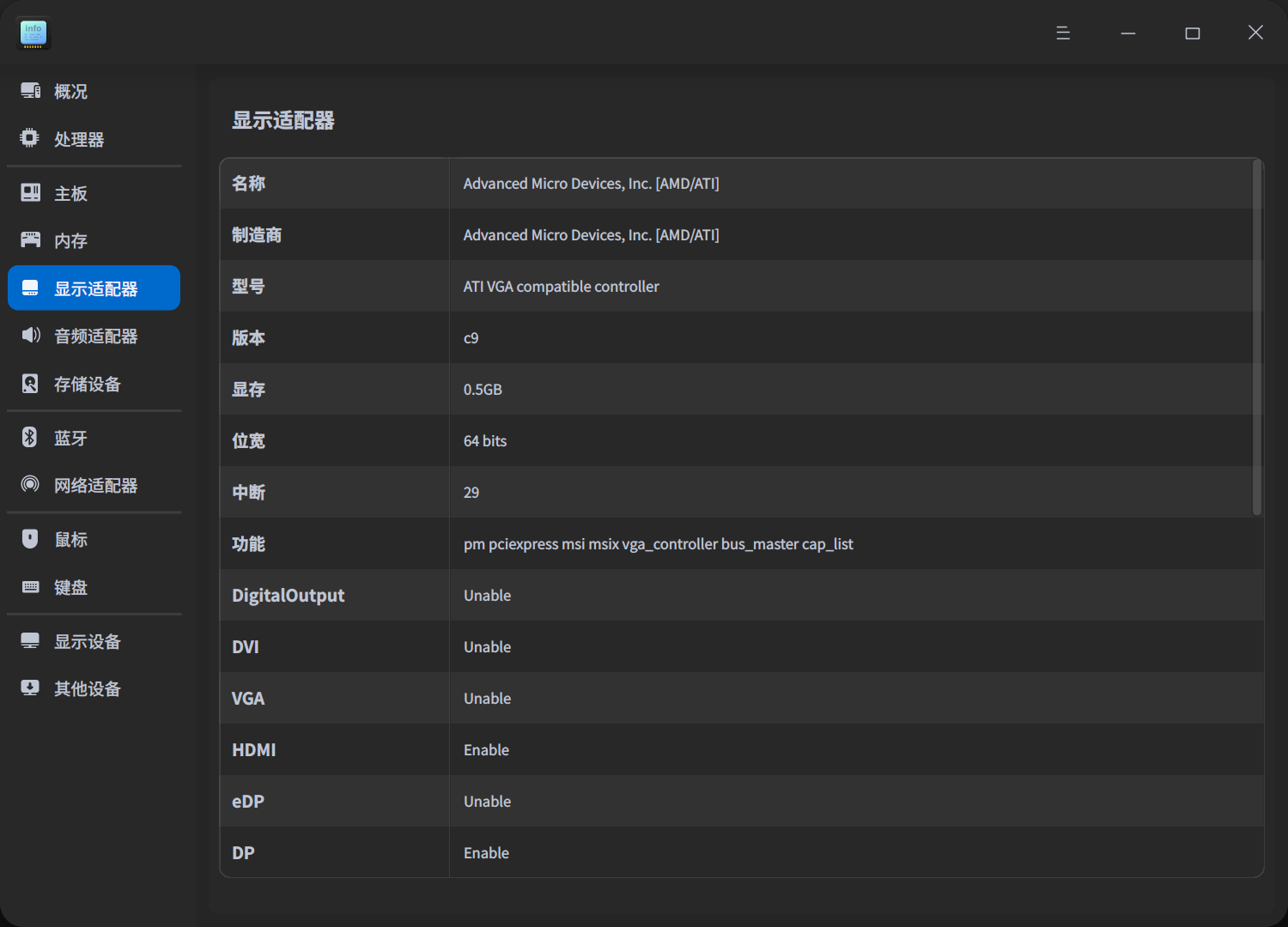The width and height of the screenshot is (1288, 927).
Task: Go to 其他设备 other devices section
Action: coord(87,688)
